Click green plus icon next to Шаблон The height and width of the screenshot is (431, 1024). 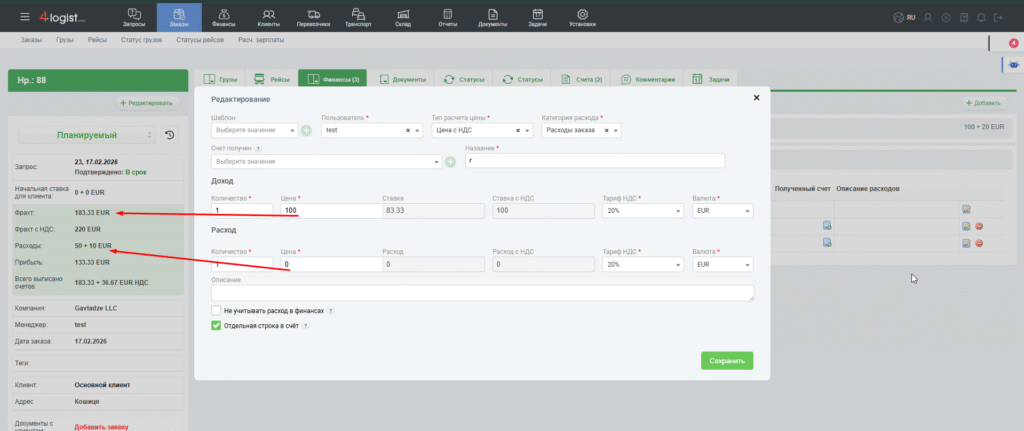[306, 130]
